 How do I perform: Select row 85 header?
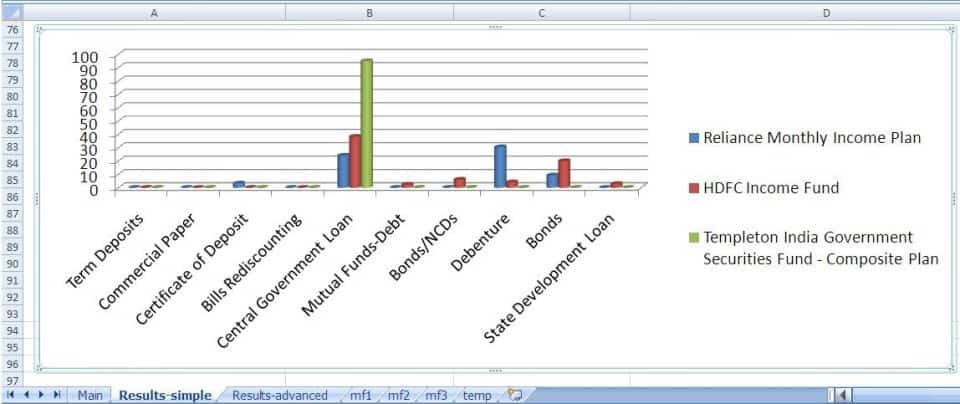(12, 180)
